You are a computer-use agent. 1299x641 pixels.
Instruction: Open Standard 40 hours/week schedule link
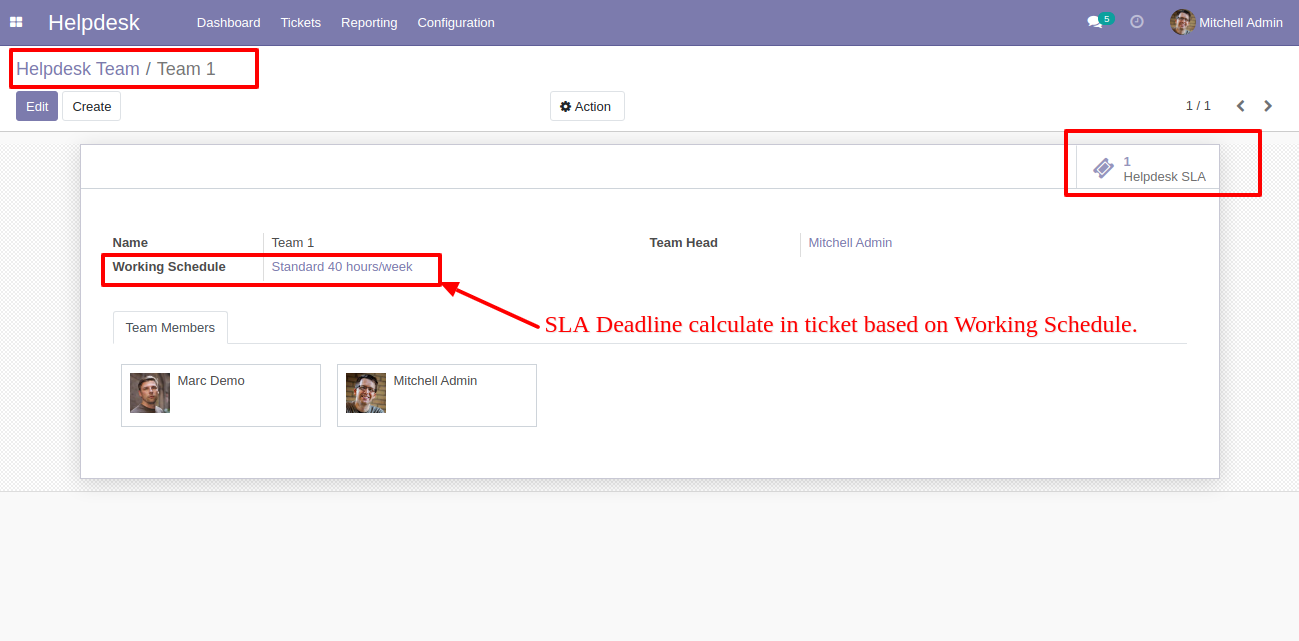tap(342, 267)
